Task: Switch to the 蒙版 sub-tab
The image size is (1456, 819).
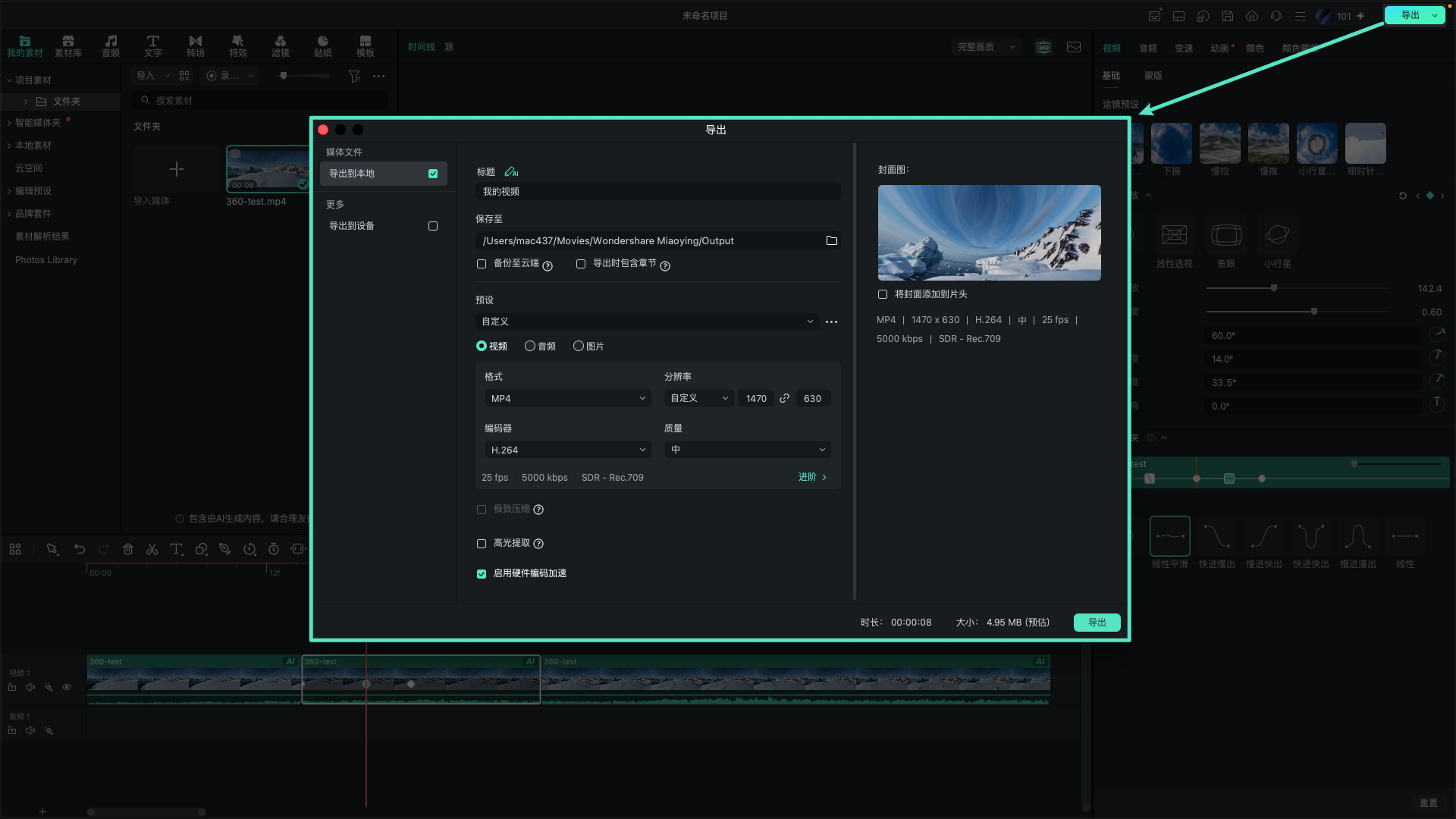Action: coord(1153,75)
